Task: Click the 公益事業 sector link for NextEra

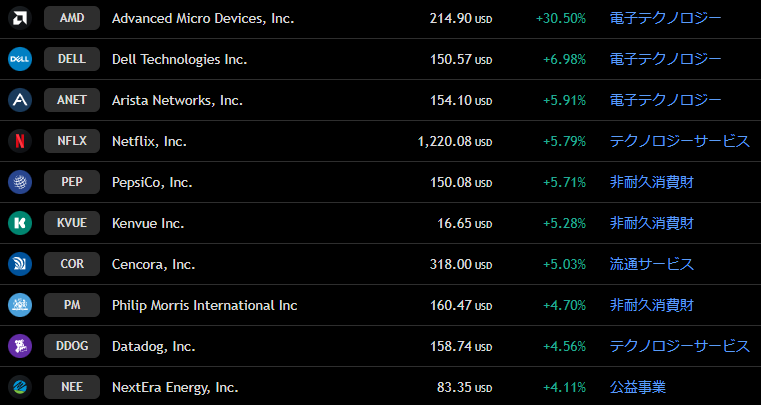Action: tap(637, 387)
